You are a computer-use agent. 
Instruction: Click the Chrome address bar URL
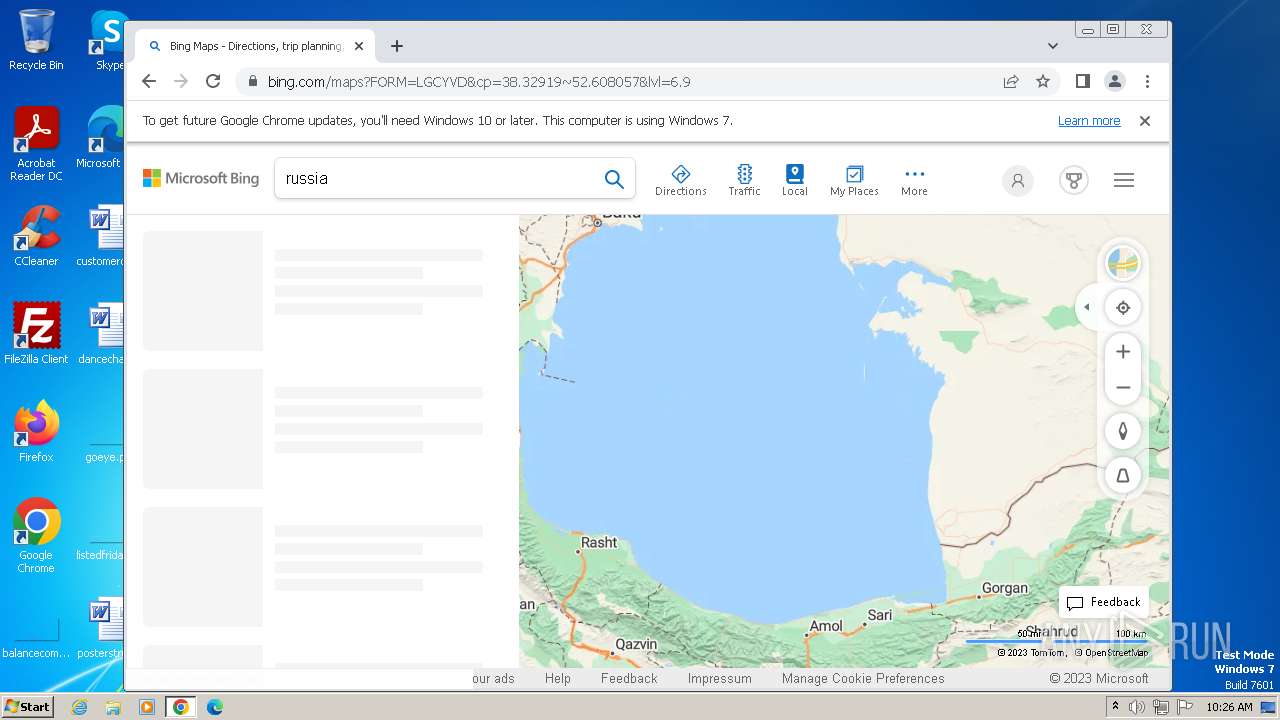(479, 82)
